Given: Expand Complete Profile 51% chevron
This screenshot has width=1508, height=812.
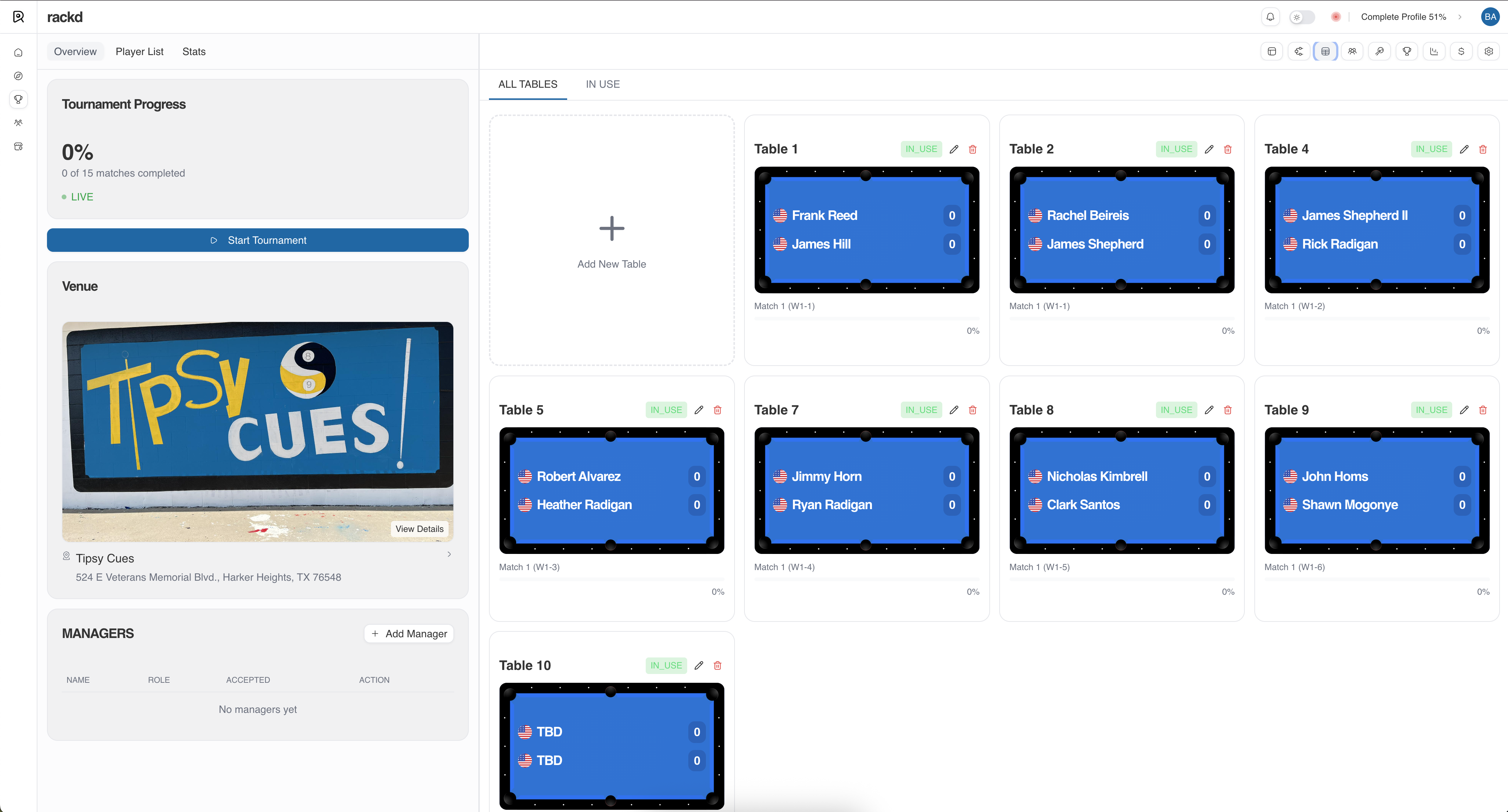Looking at the screenshot, I should click(x=1460, y=17).
